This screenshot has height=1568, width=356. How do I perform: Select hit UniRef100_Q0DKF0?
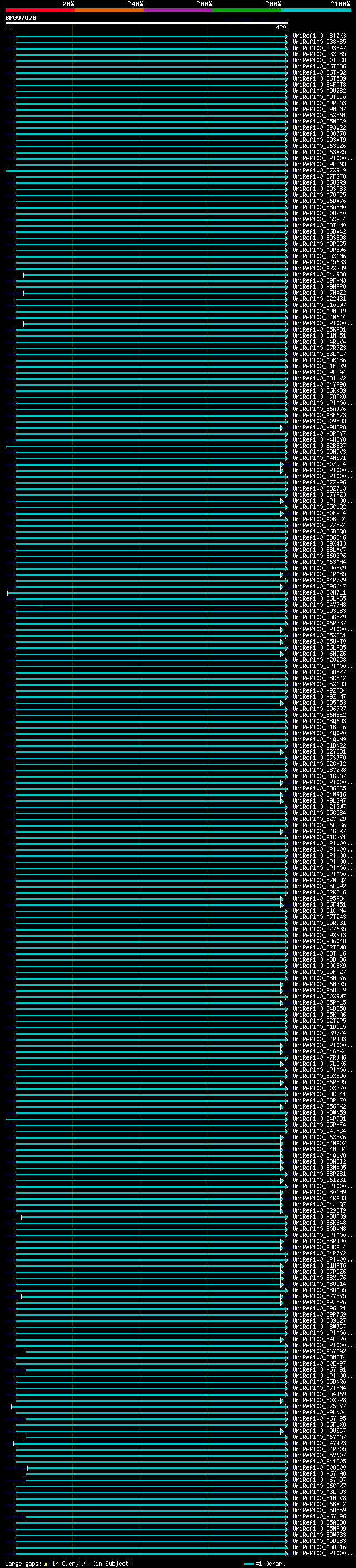pyautogui.click(x=319, y=213)
